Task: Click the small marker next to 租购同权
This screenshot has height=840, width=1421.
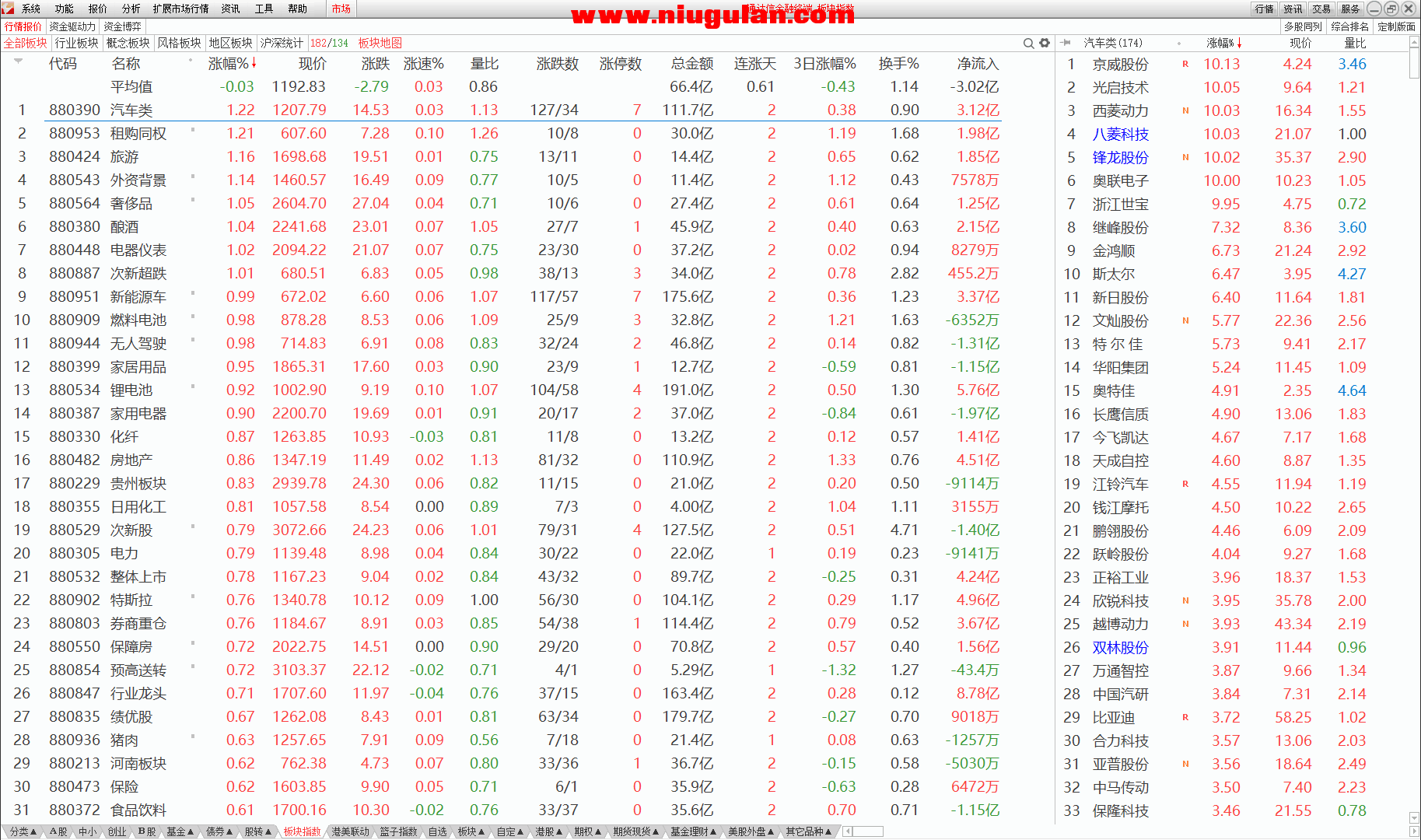Action: coord(192,129)
